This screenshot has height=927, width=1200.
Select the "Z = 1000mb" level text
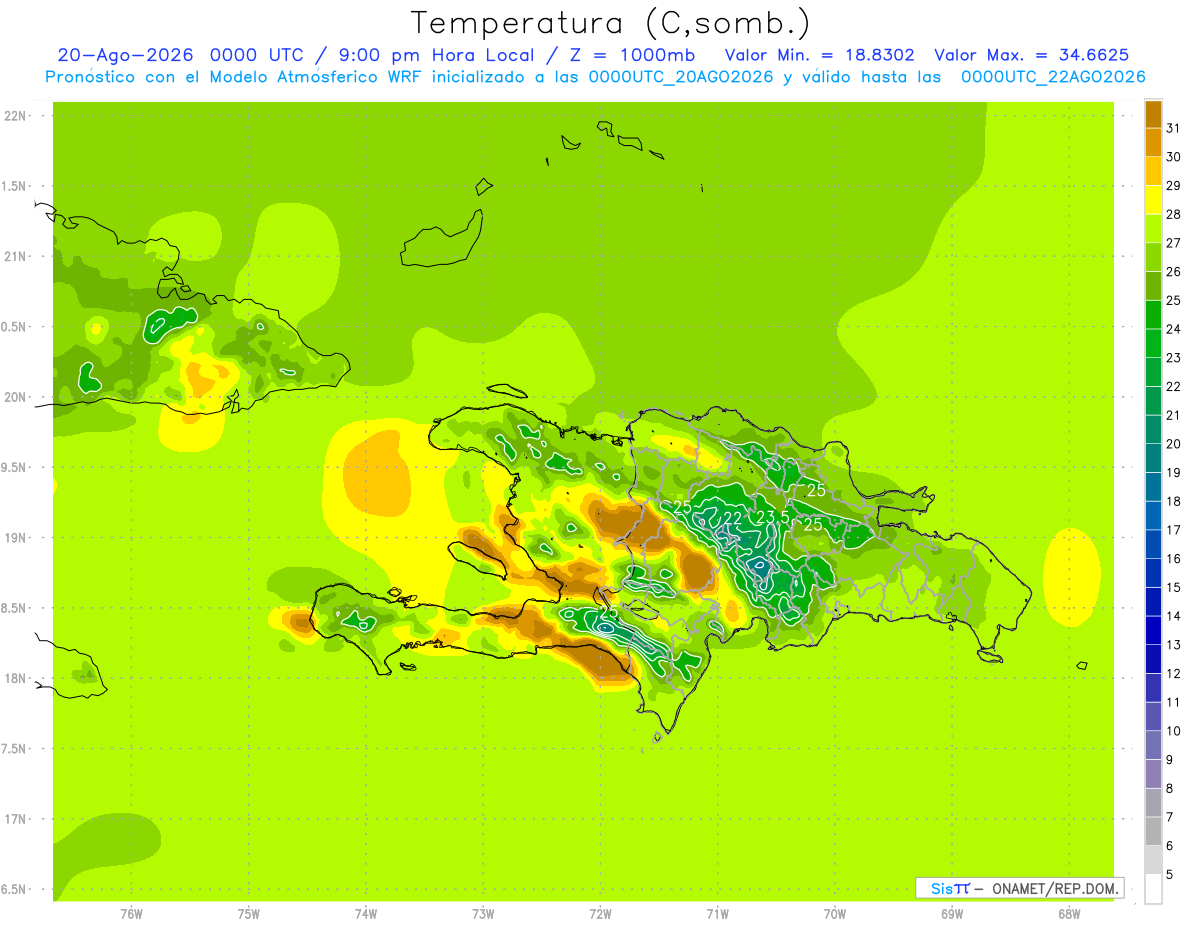[631, 55]
